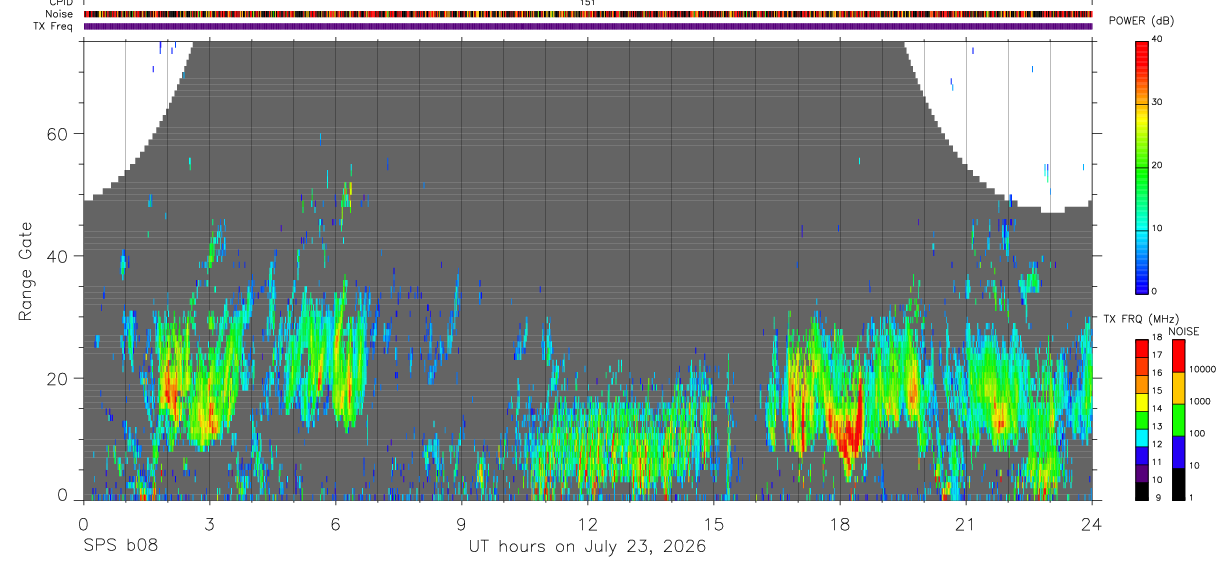
Task: Click the Range Gate 60 axis label
Action: [x=56, y=134]
